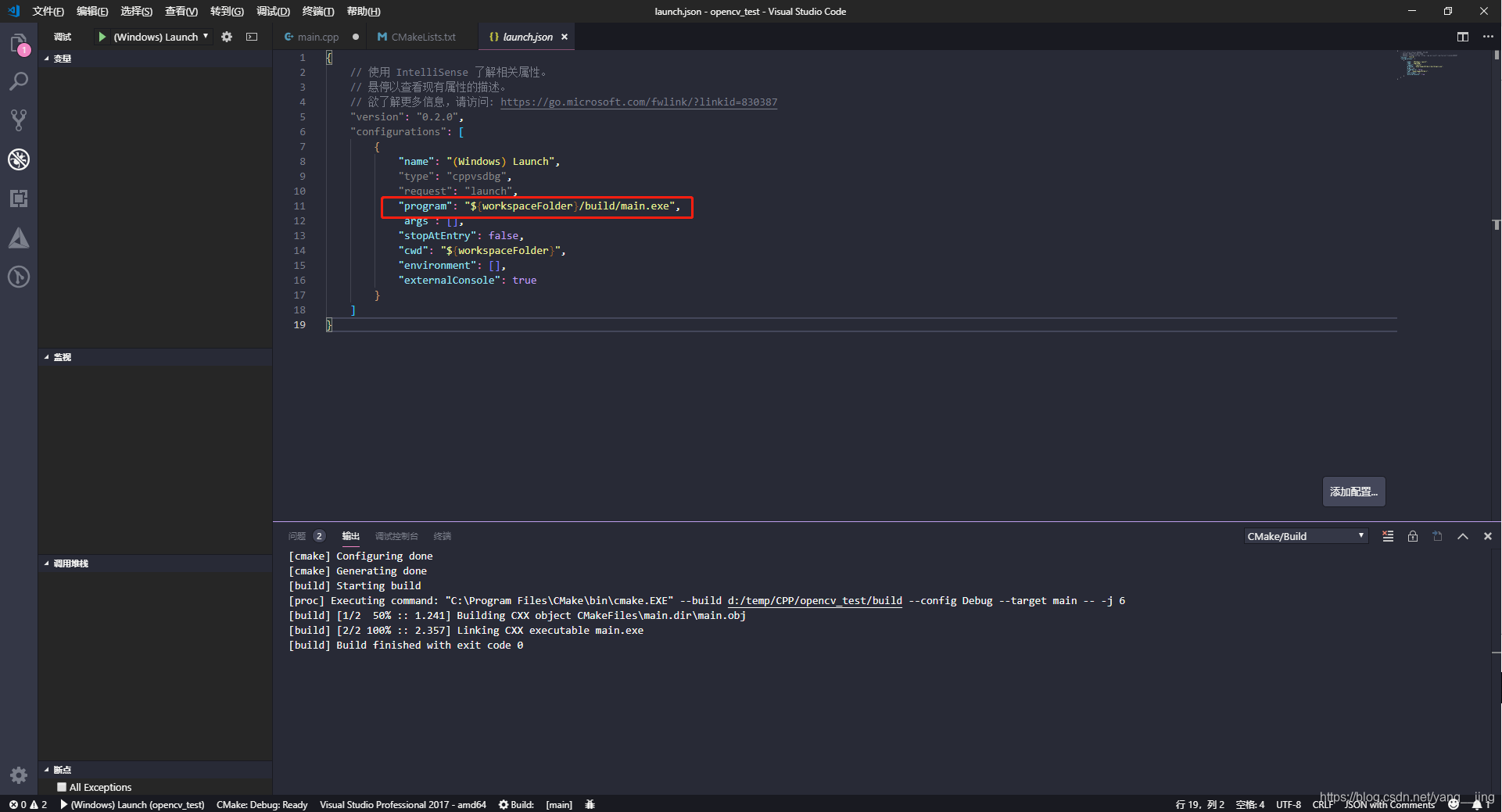Click the editor minimap preview
This screenshot has height=812, width=1502.
tap(1428, 64)
